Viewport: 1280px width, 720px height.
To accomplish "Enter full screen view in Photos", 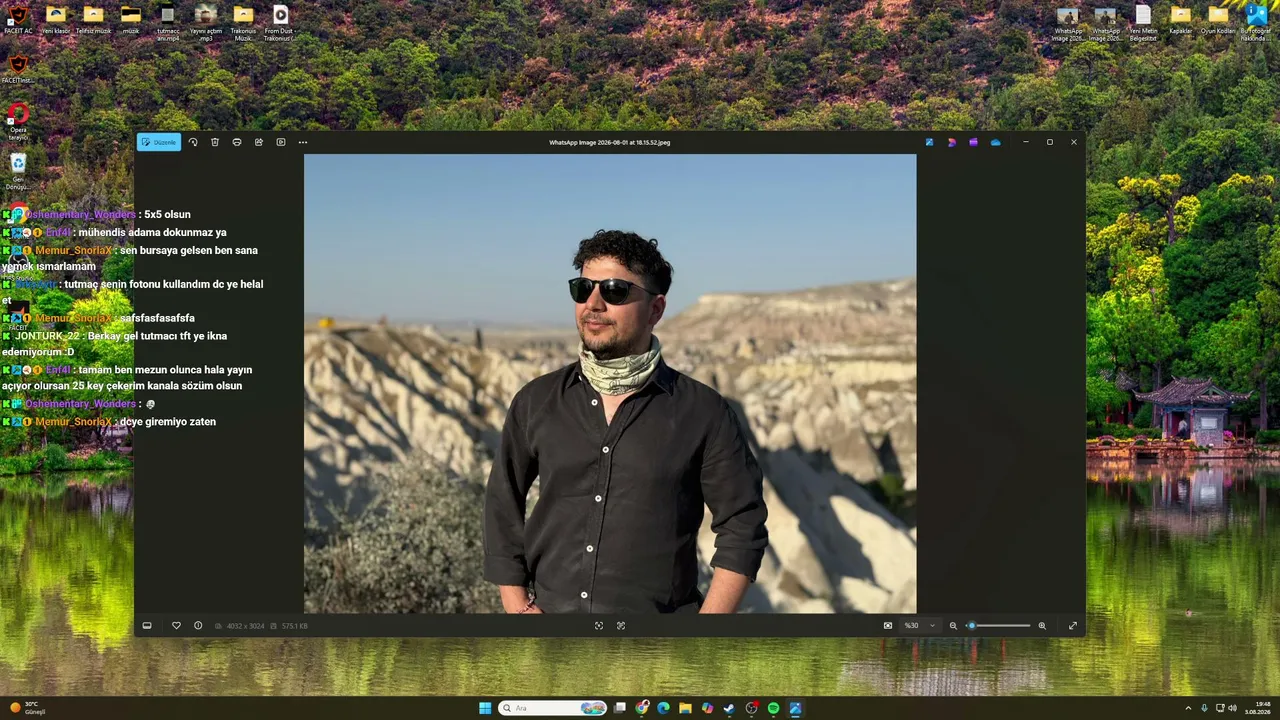I will tap(1073, 626).
